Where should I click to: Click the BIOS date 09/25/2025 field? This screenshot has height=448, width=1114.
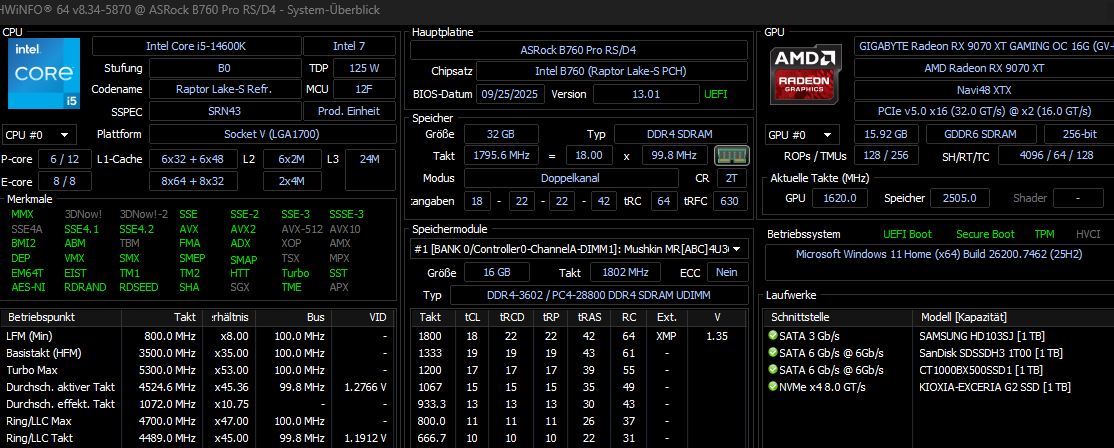point(510,94)
